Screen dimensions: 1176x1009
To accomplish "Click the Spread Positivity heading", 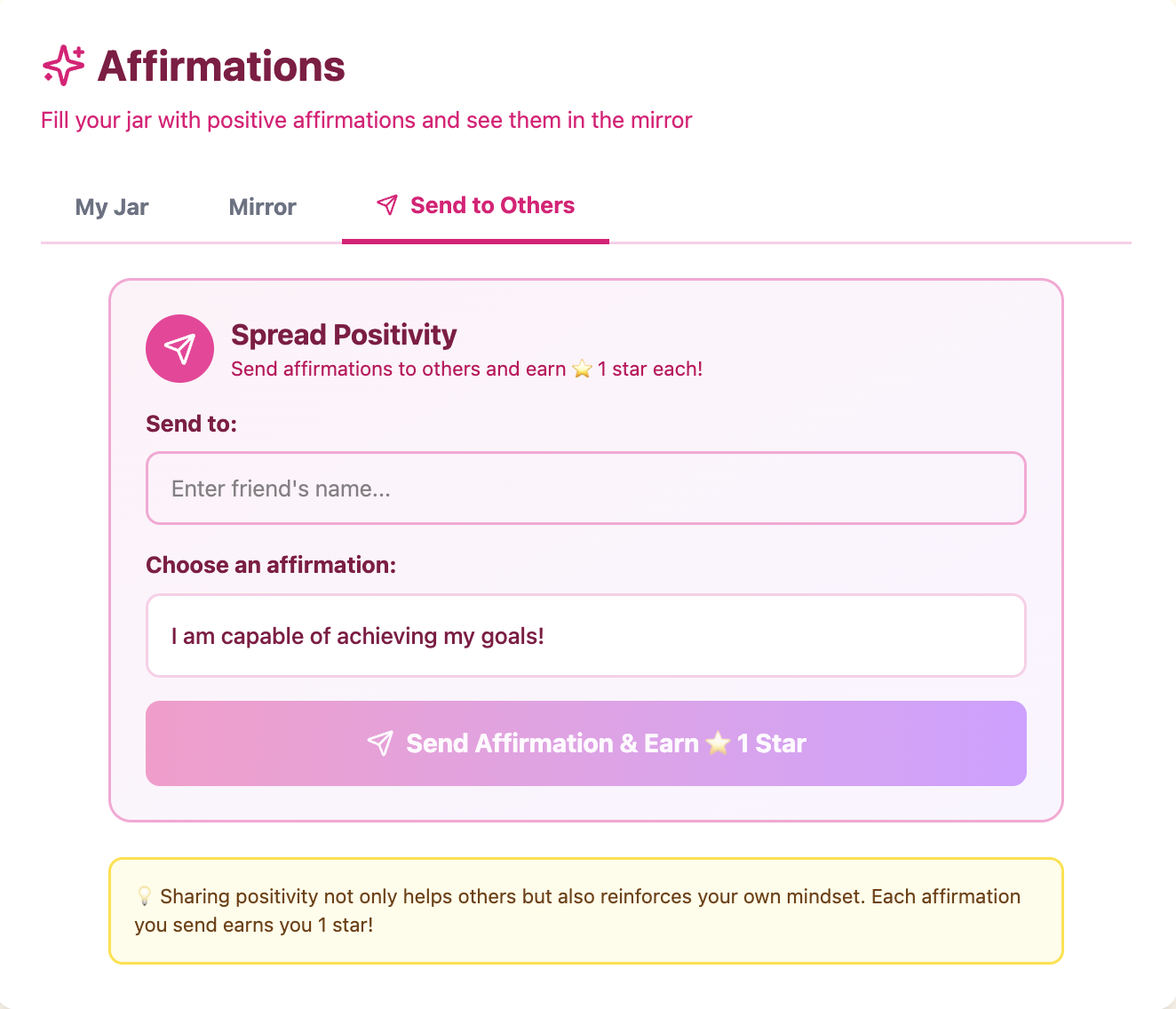I will (344, 335).
